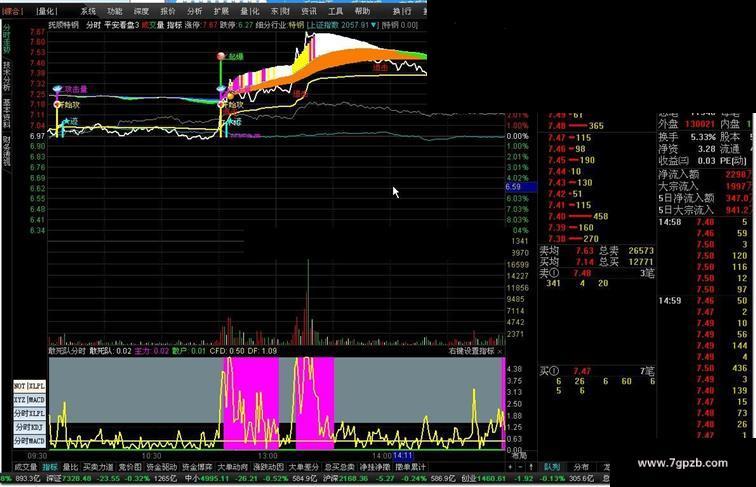Click the 分时 label in chart header

point(93,25)
